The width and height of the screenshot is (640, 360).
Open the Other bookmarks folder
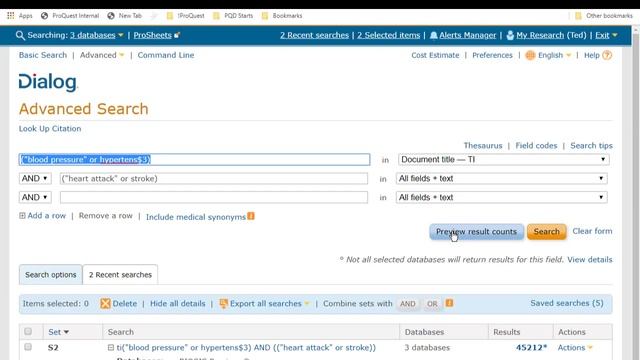(x=604, y=16)
